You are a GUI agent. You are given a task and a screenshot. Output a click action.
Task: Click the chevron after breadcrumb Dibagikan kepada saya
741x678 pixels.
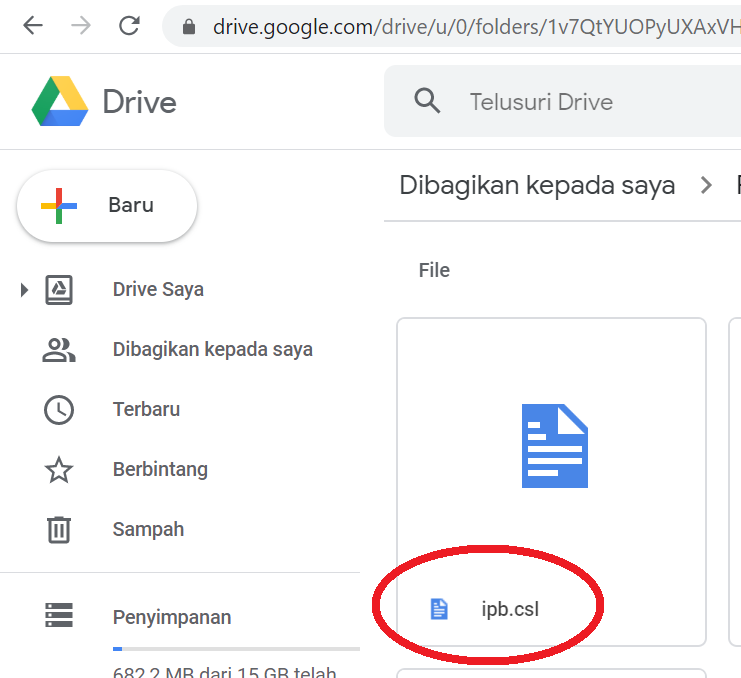coord(707,185)
